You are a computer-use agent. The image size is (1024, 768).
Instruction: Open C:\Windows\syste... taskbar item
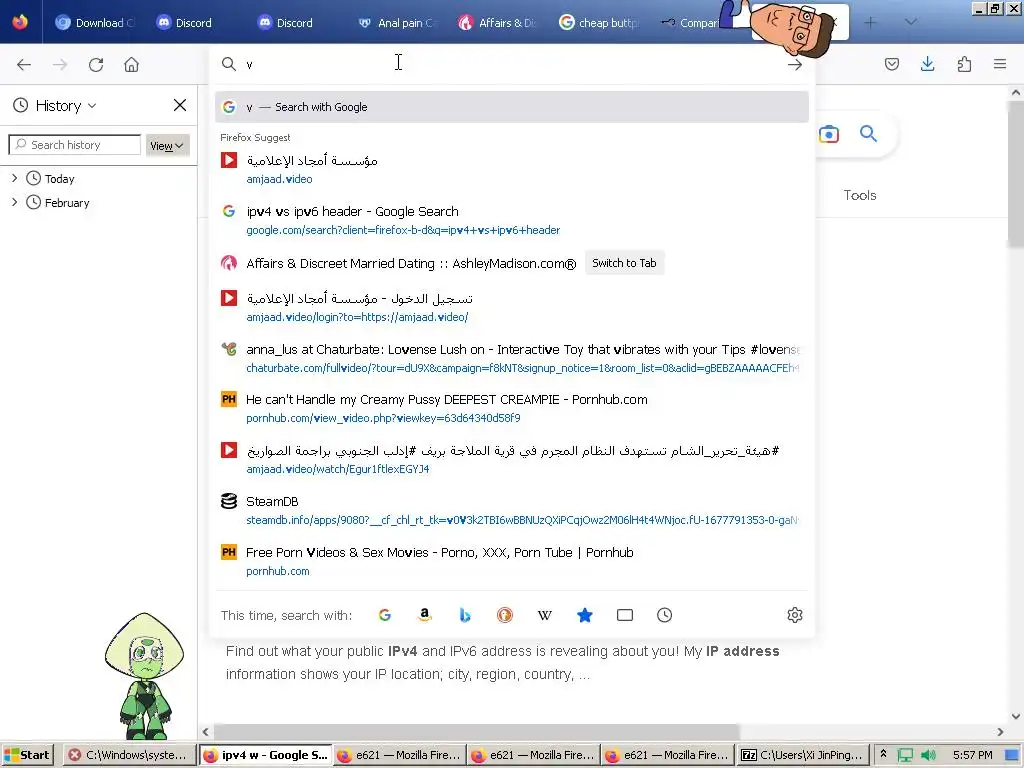coord(129,755)
